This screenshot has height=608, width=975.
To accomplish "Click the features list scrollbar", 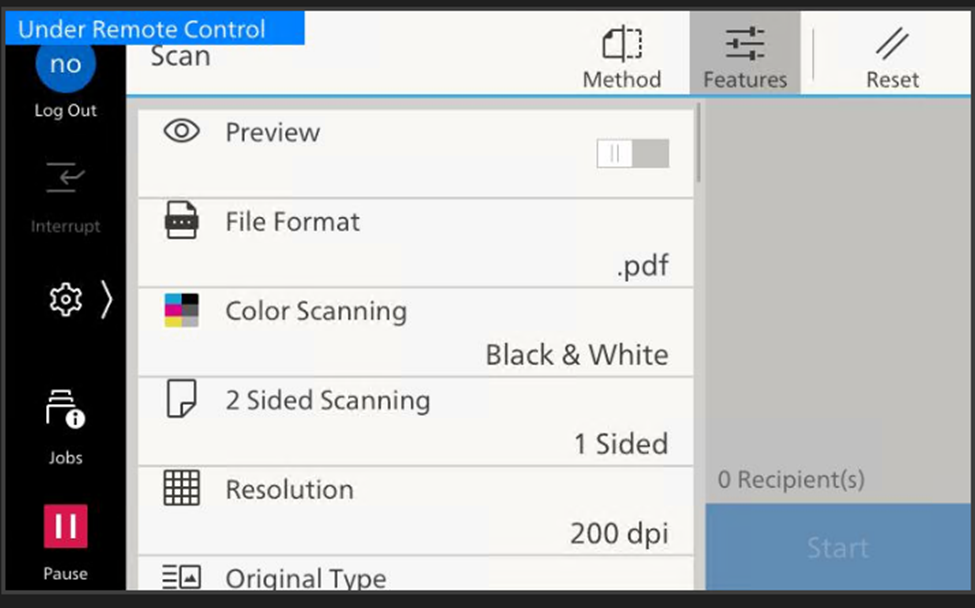I will pos(698,145).
